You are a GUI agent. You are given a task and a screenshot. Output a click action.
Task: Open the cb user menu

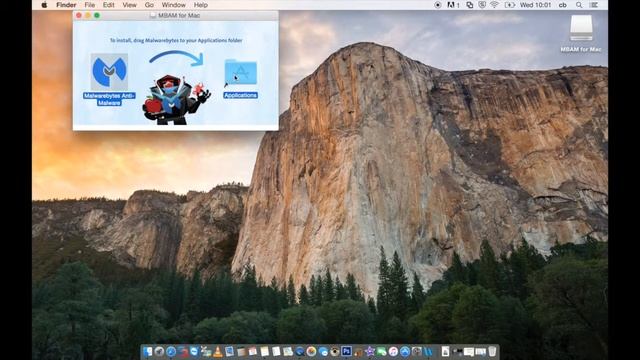coord(562,5)
